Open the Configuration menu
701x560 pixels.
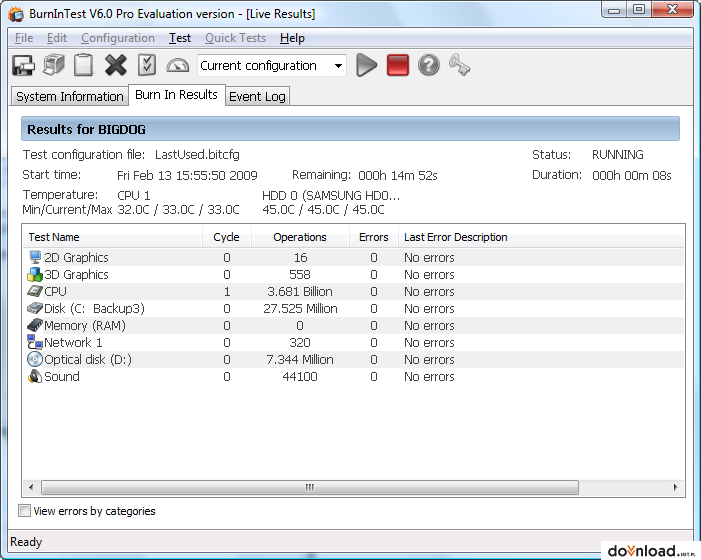(x=118, y=38)
